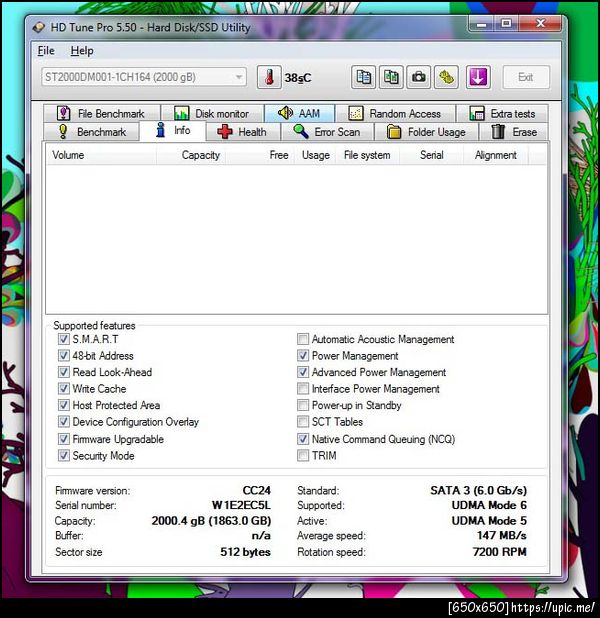
Task: Click the firmware version value CC24
Action: pos(256,490)
